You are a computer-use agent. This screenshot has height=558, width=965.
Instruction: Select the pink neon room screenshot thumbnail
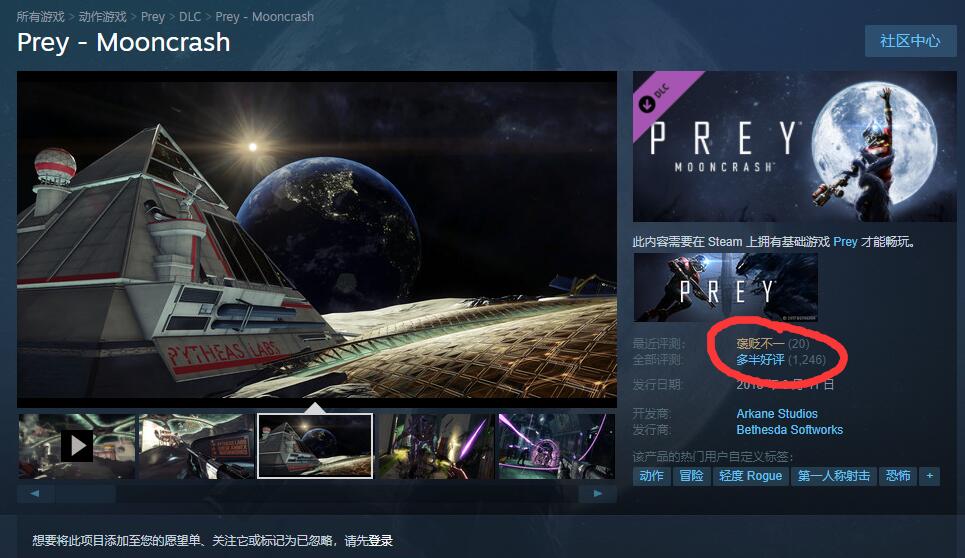point(556,446)
